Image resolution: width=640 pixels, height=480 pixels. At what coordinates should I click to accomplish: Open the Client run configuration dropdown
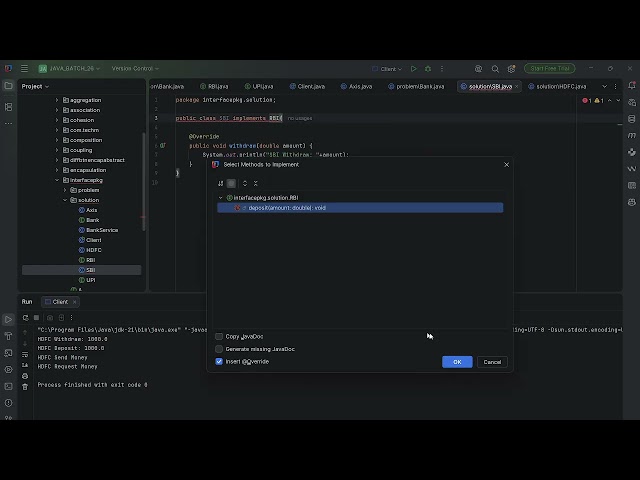(x=387, y=69)
